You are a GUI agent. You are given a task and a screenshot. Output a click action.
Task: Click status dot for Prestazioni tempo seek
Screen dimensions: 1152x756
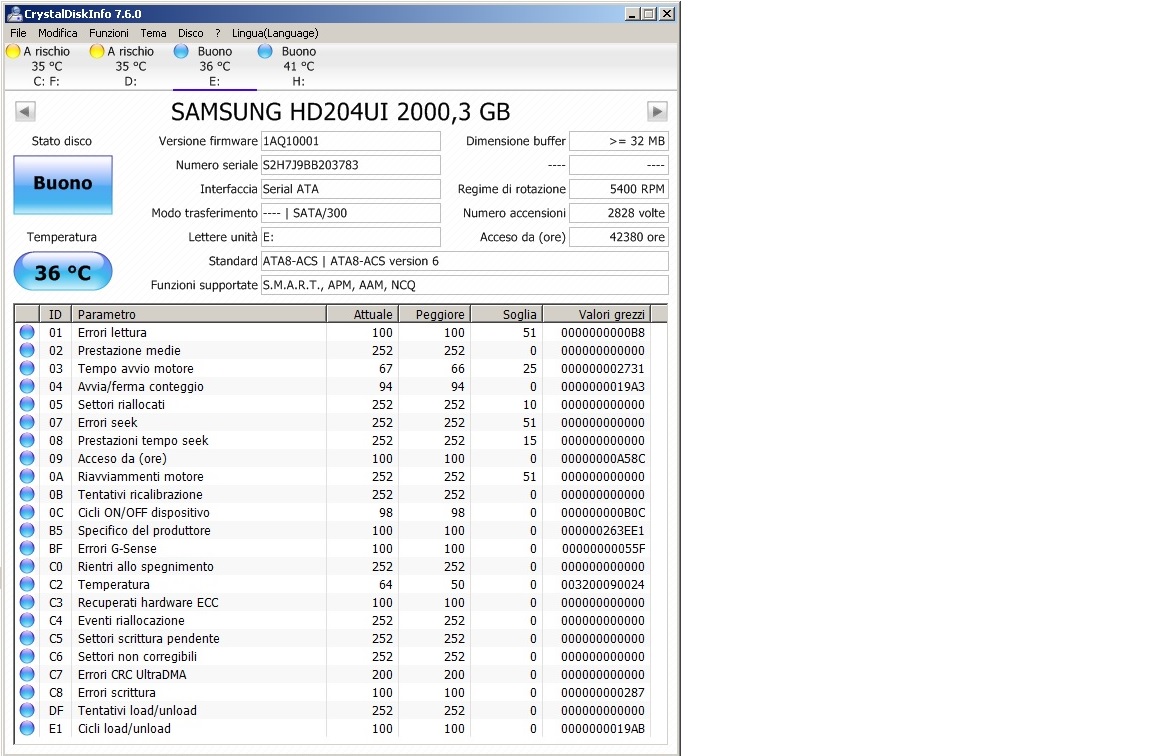click(27, 440)
